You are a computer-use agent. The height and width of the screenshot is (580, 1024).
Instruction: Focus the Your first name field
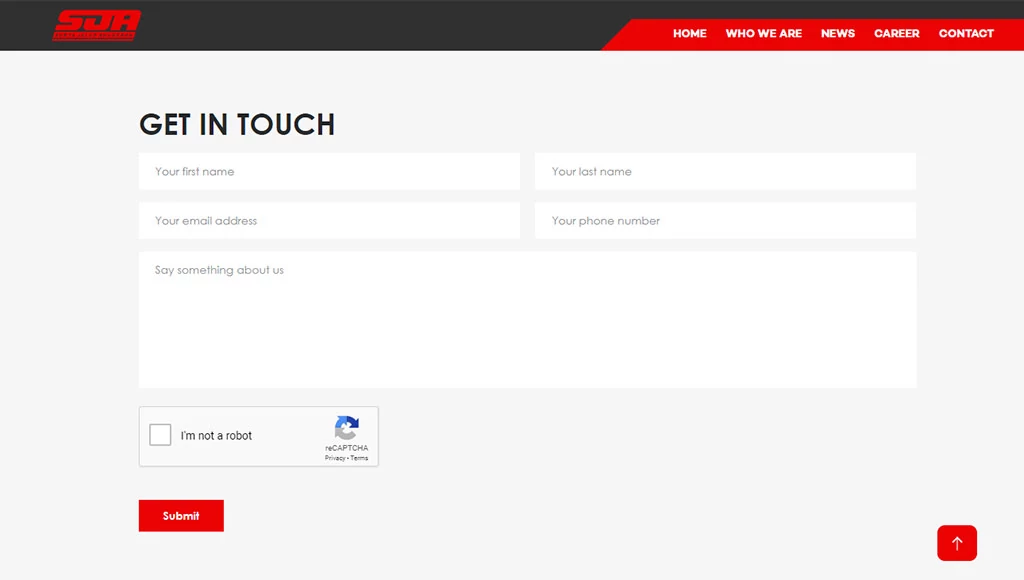tap(329, 171)
